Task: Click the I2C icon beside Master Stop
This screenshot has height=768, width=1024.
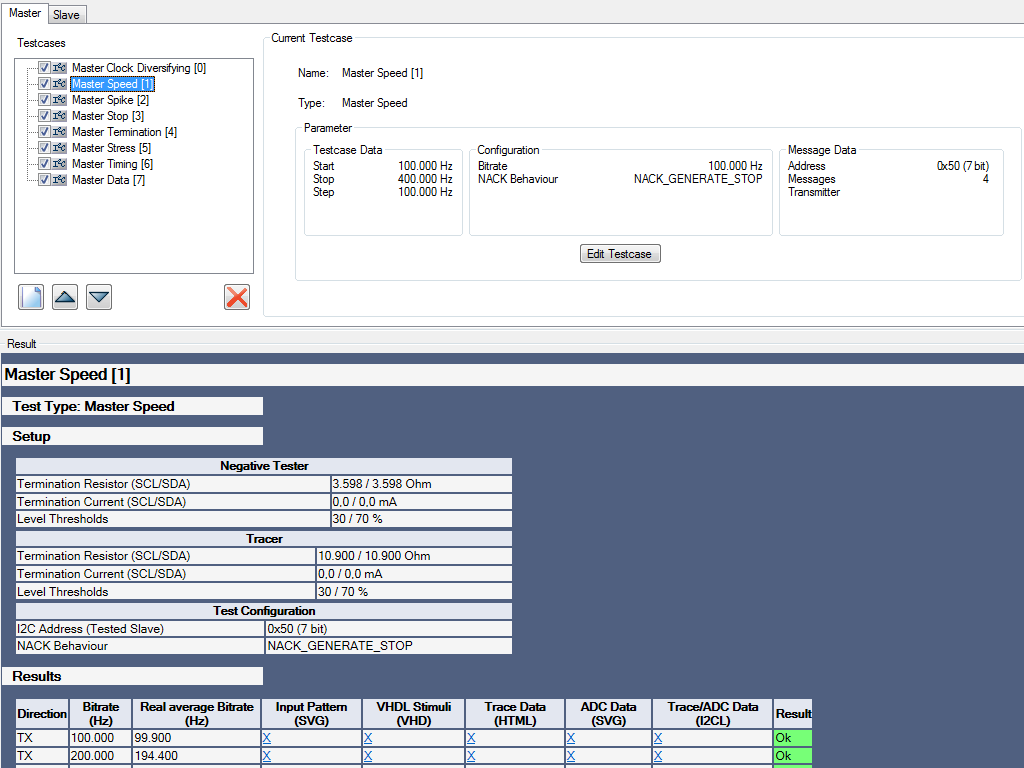Action: [x=57, y=115]
